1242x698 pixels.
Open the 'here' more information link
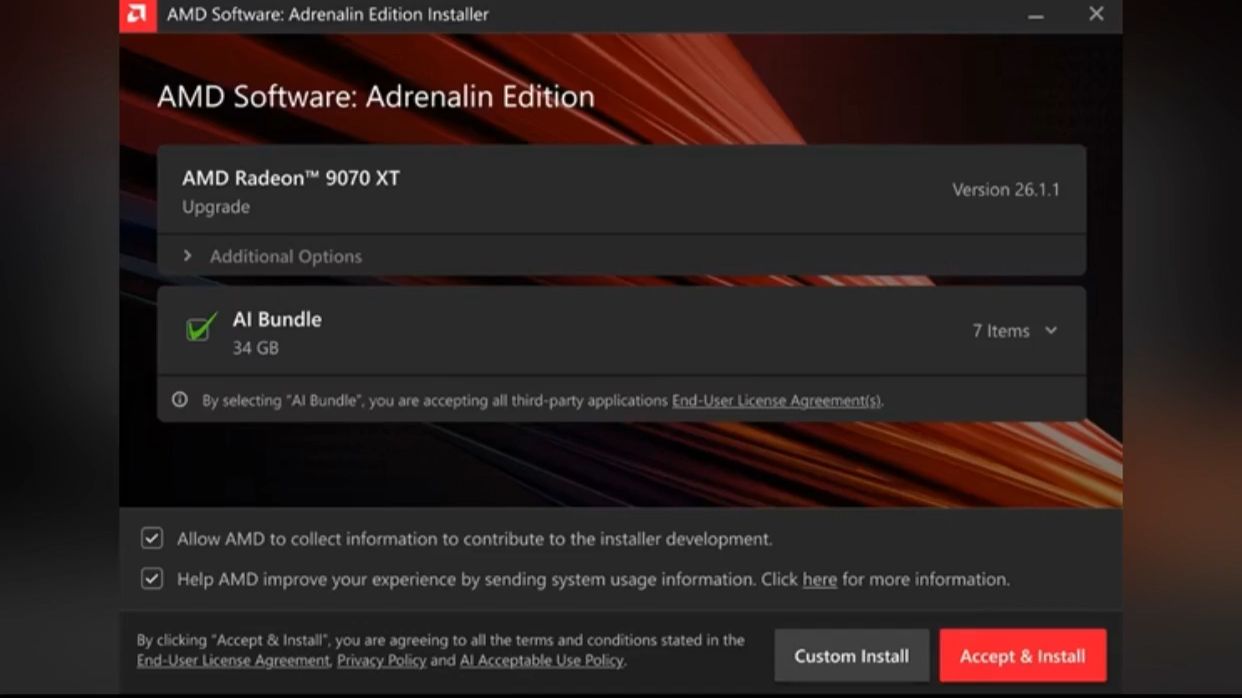[819, 580]
